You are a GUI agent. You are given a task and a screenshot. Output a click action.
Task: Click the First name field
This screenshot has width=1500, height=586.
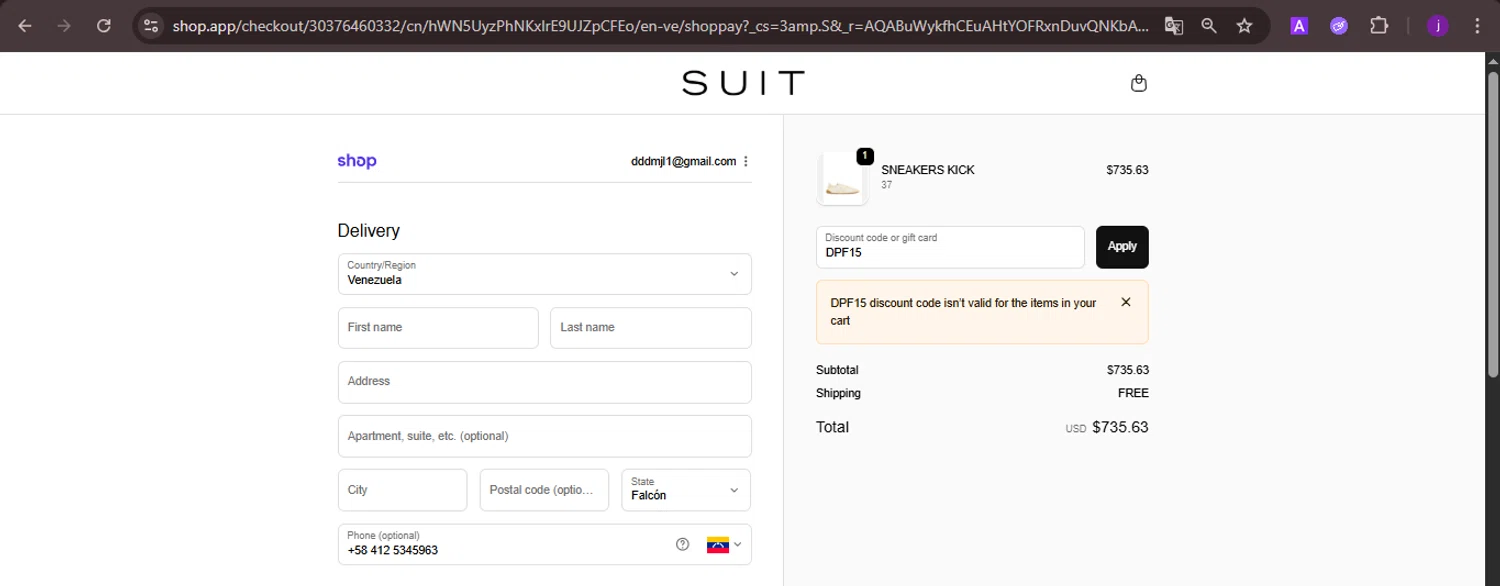(438, 328)
